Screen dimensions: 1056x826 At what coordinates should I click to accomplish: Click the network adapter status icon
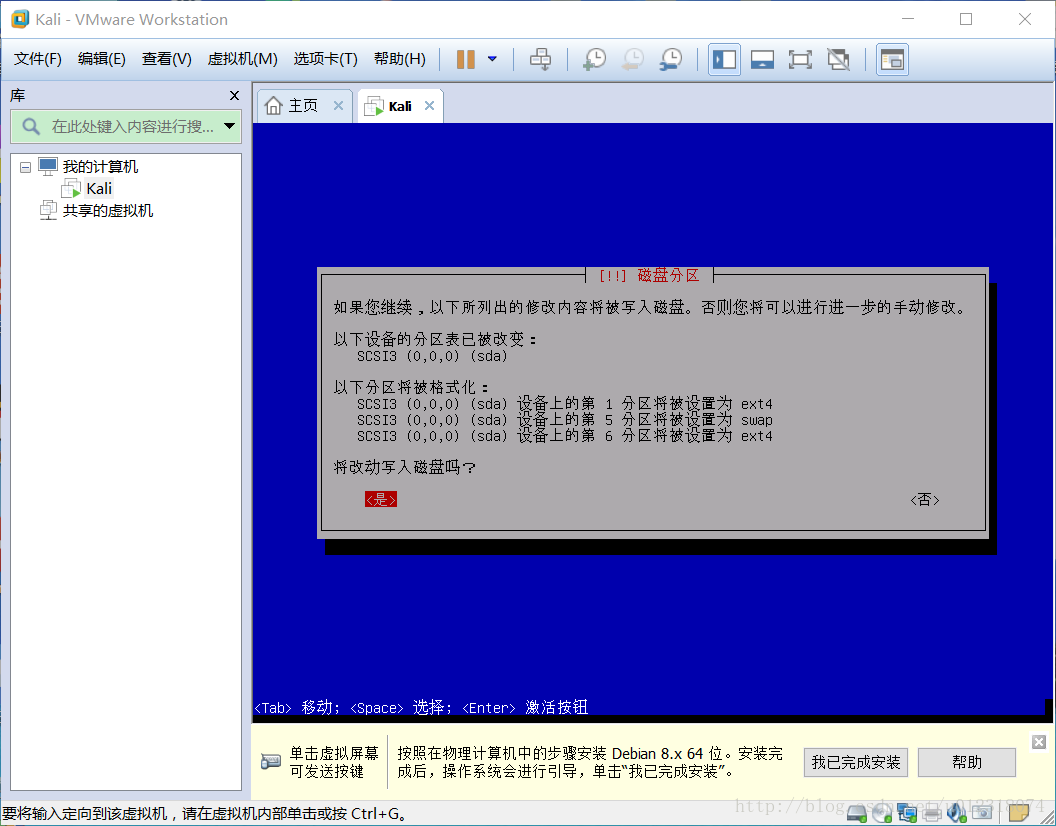906,814
